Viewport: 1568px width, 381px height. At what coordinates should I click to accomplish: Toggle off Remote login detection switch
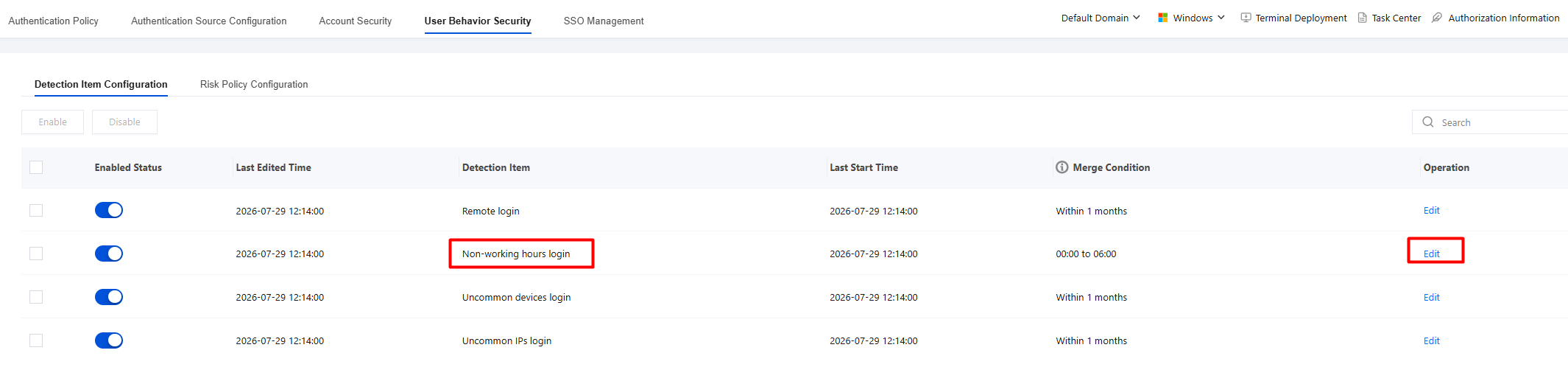(109, 210)
